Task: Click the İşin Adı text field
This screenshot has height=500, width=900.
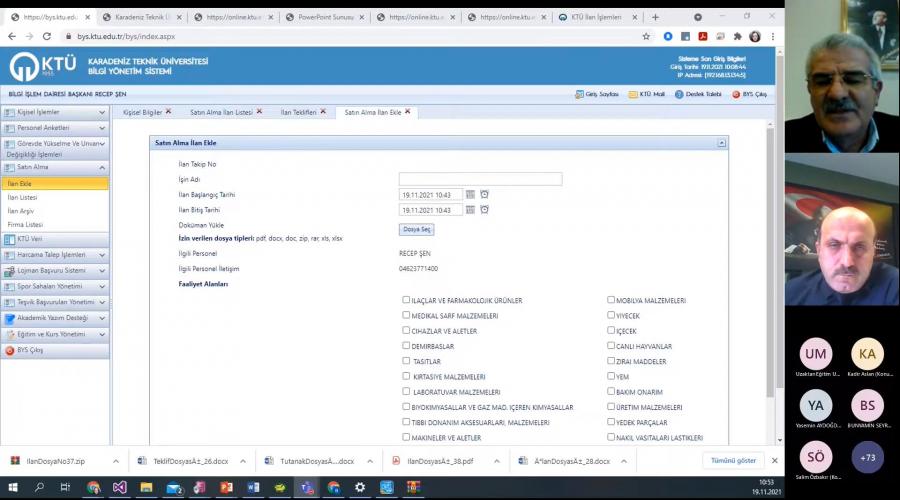Action: pos(480,179)
